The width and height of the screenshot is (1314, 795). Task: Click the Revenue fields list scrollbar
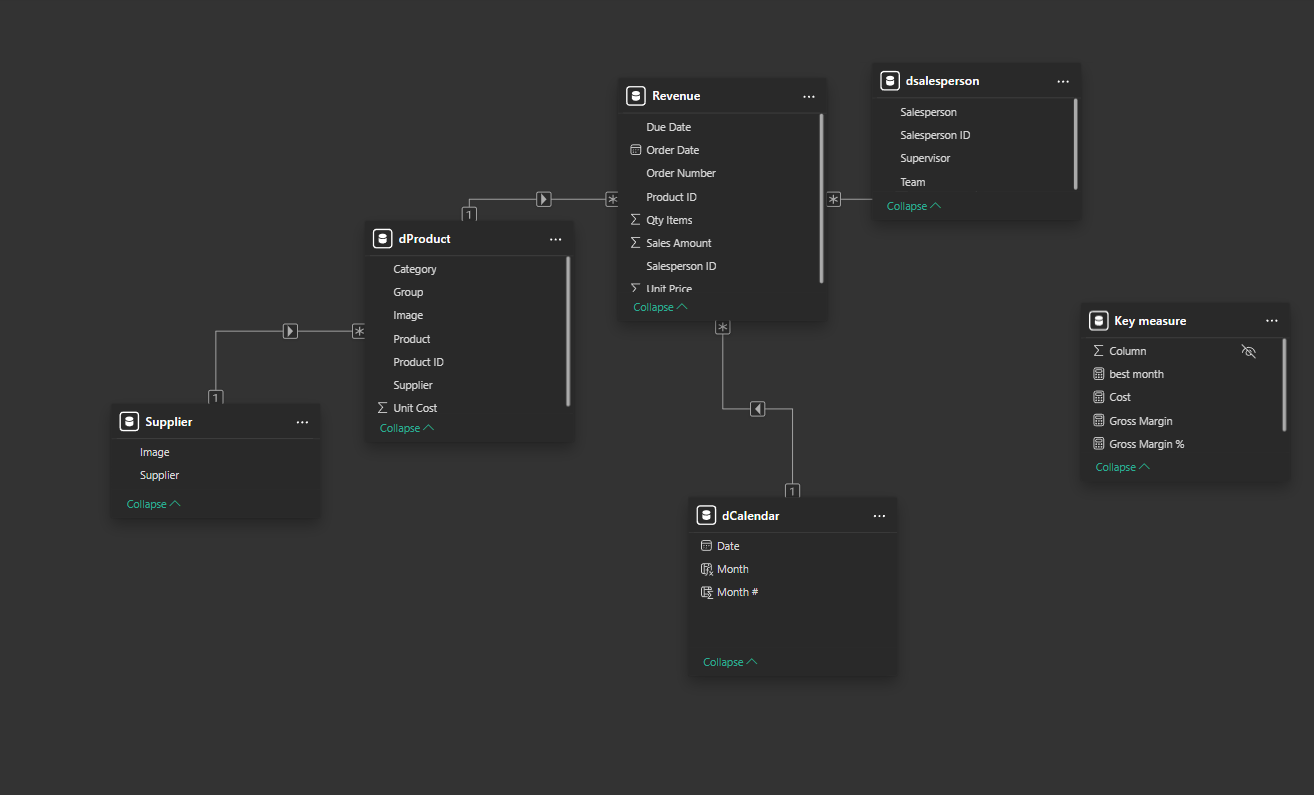pos(820,195)
